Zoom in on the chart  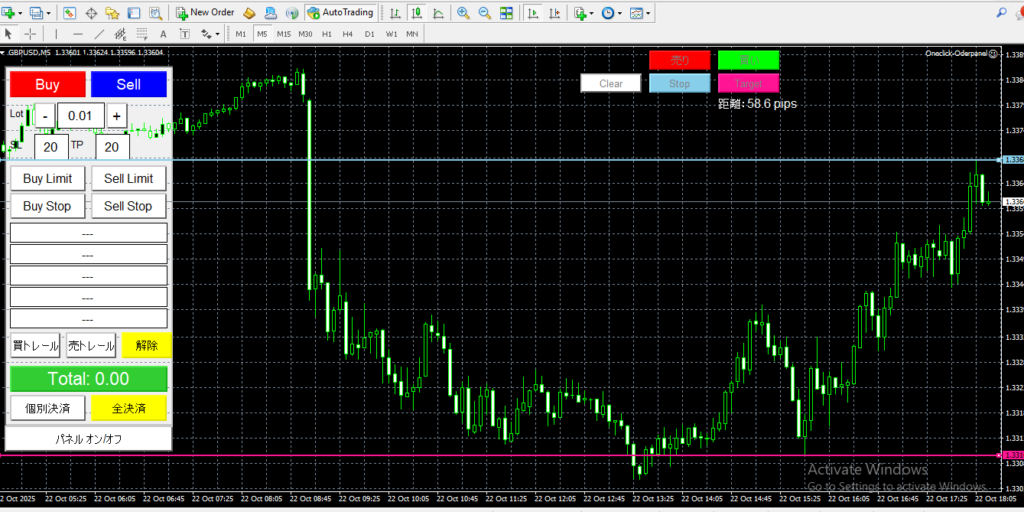tap(462, 13)
